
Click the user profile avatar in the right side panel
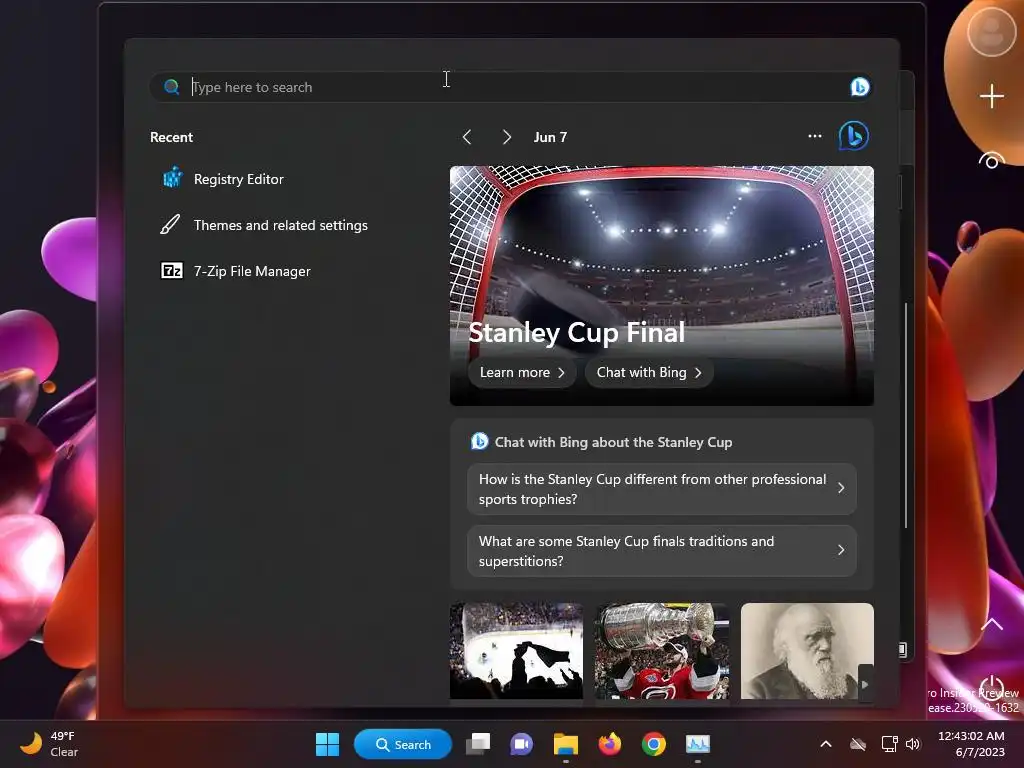click(991, 32)
